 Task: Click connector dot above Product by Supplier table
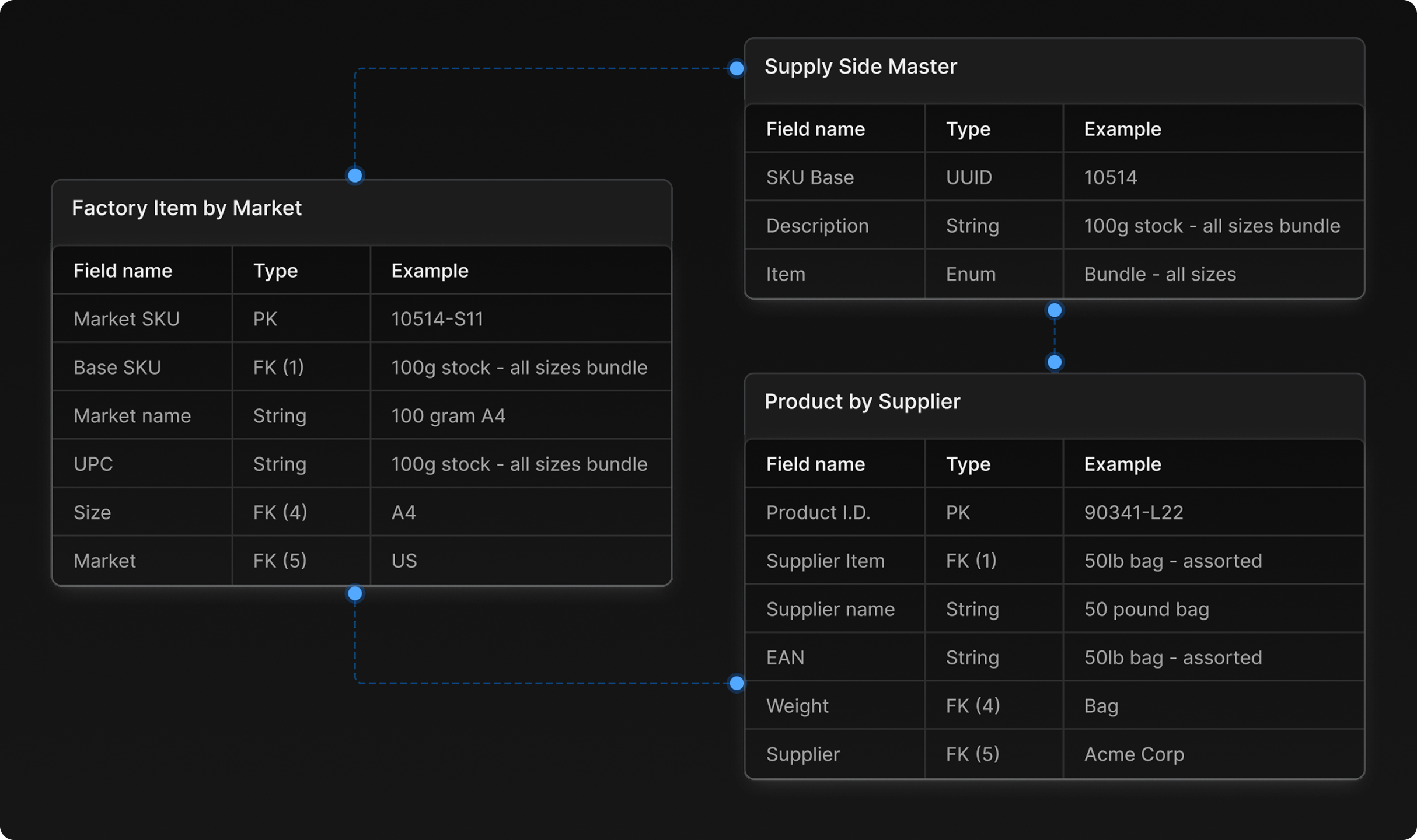[1054, 362]
